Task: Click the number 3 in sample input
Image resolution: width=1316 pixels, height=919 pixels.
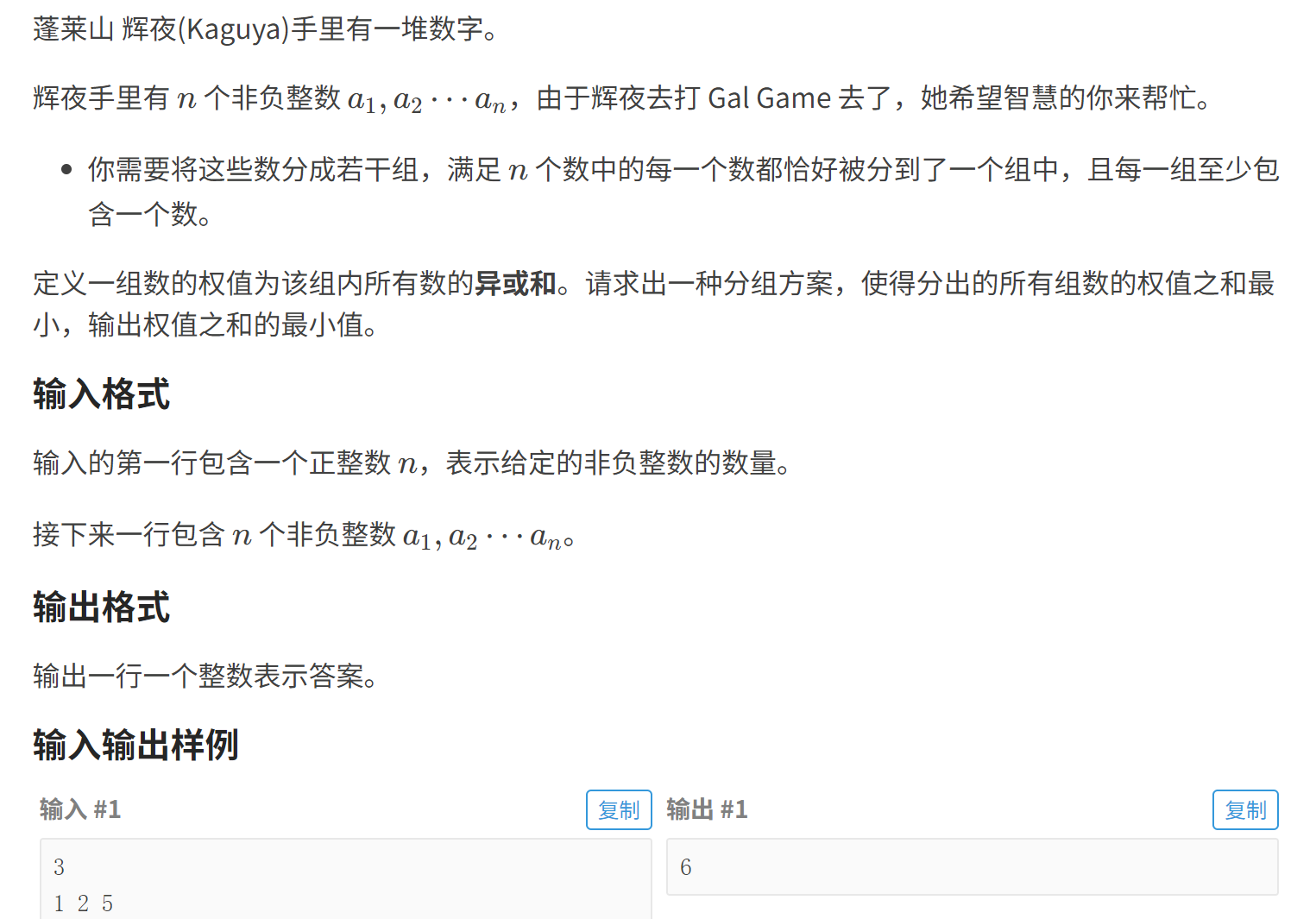Action: [59, 867]
